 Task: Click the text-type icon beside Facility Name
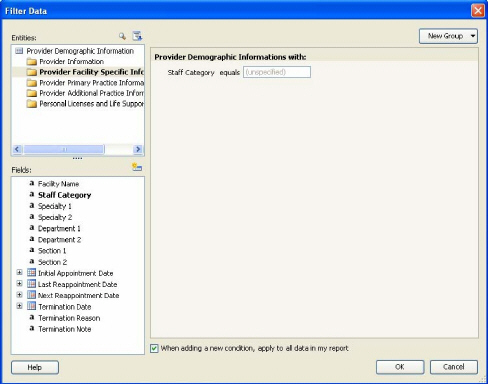tap(32, 183)
